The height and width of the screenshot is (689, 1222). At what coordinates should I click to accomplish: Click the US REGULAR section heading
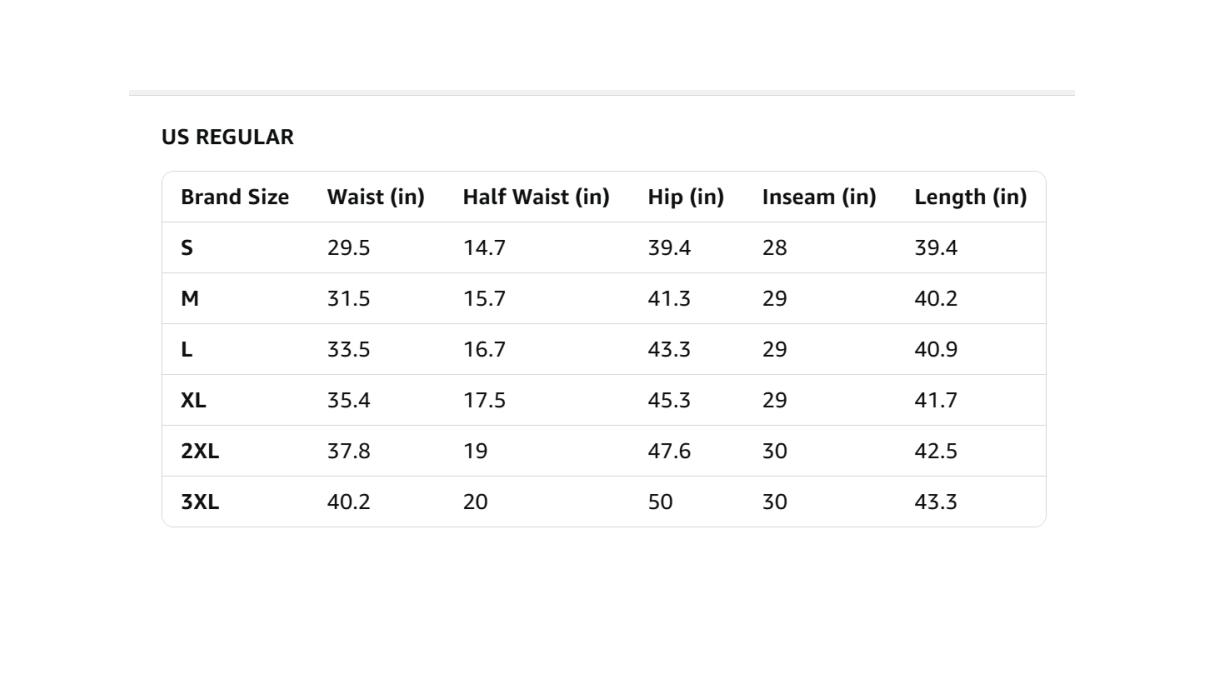227,137
